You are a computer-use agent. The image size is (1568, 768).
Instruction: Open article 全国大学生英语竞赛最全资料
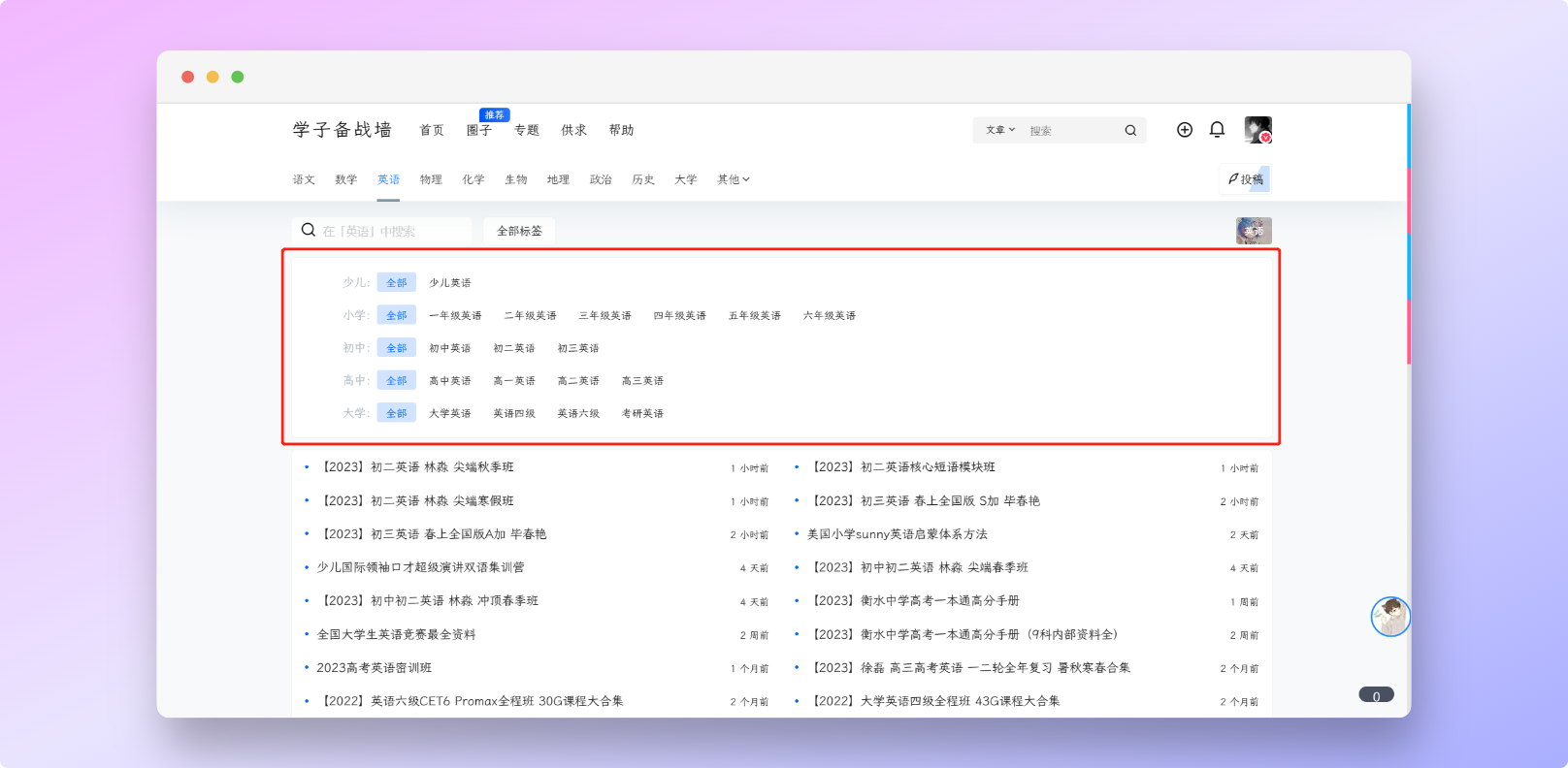point(396,634)
